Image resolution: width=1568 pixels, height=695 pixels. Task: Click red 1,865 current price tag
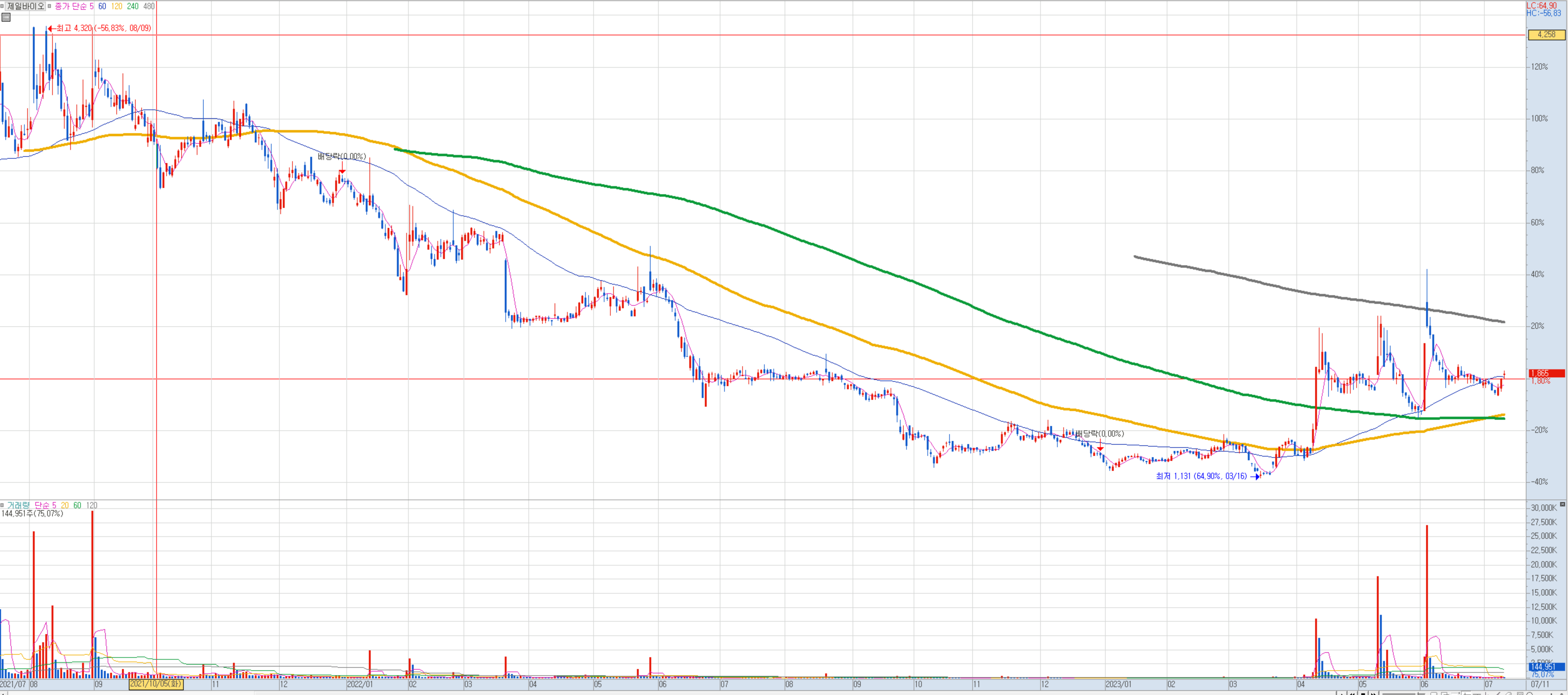[1546, 373]
